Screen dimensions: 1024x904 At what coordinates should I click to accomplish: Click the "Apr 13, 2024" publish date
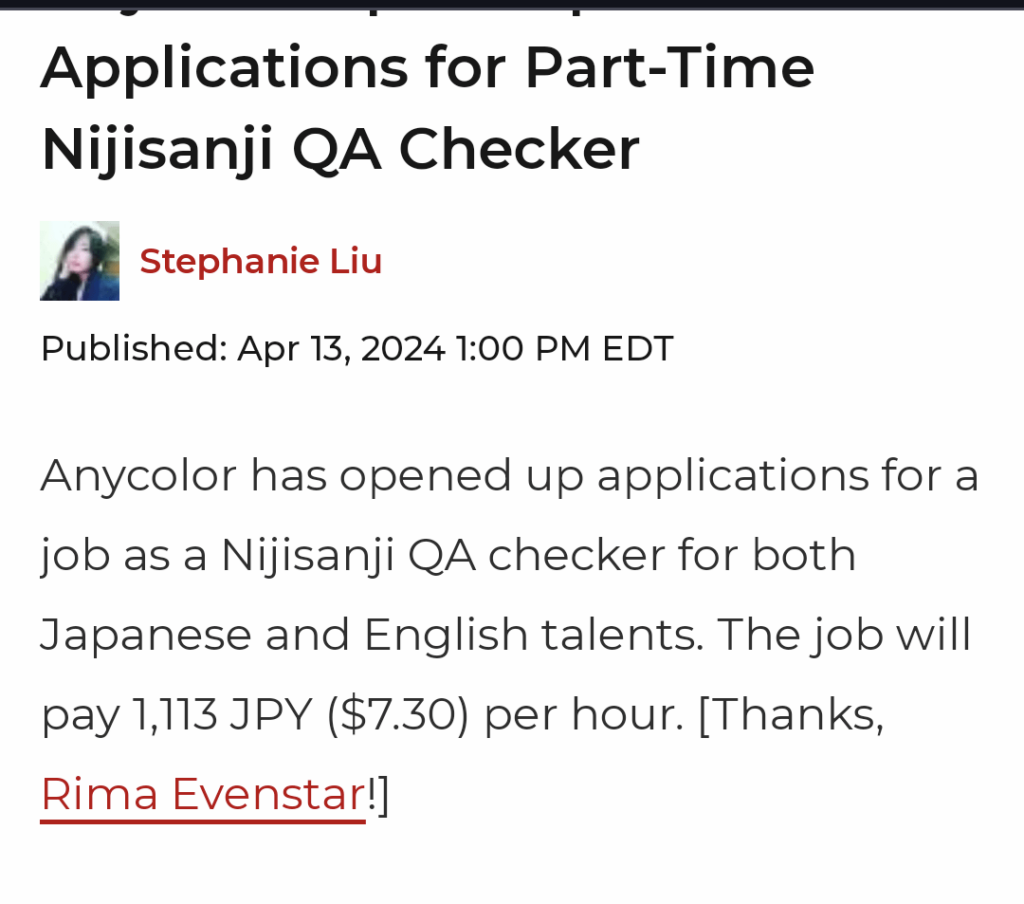tap(340, 349)
